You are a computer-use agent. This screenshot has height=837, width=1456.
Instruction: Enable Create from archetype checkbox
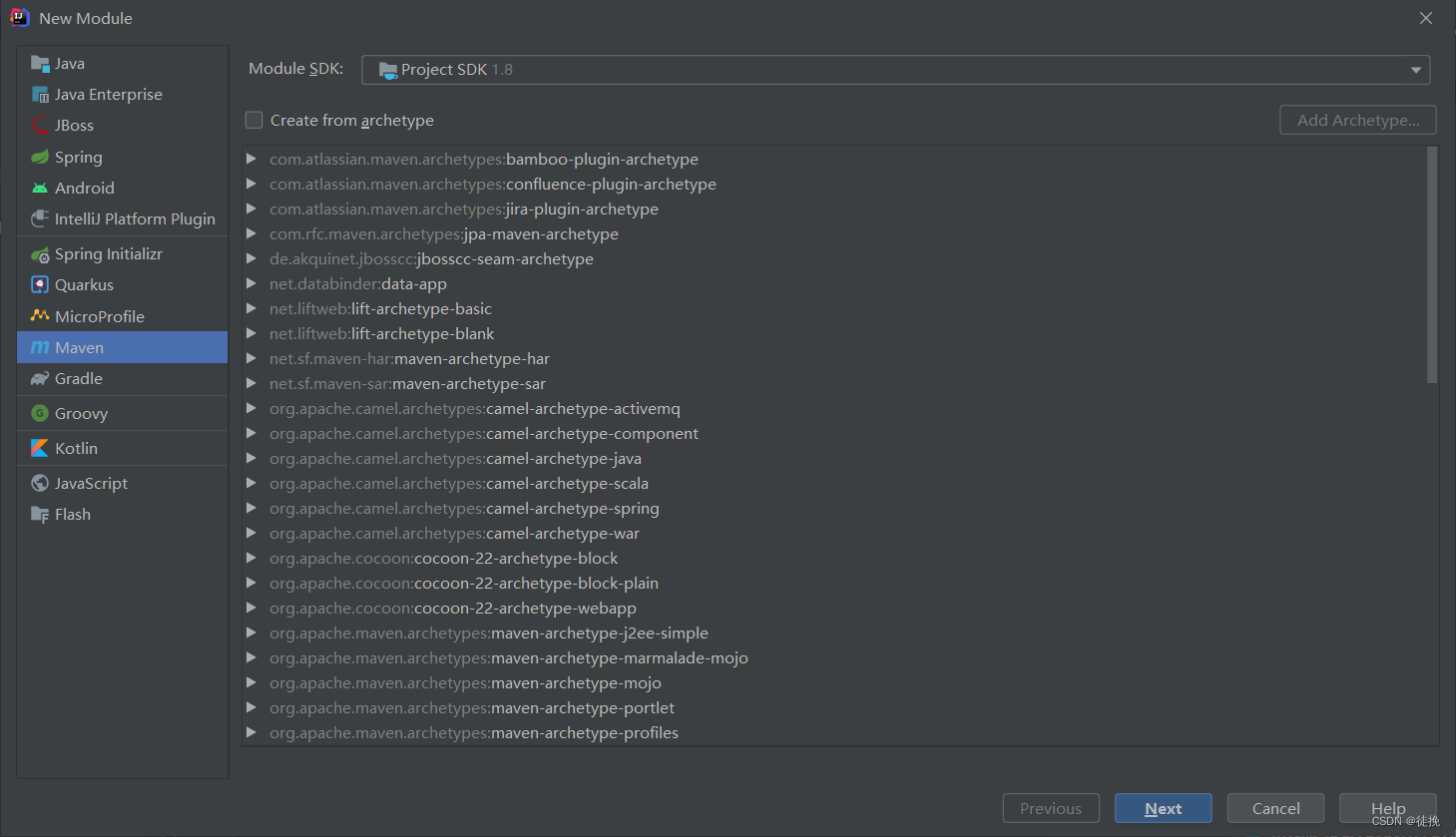coord(254,121)
